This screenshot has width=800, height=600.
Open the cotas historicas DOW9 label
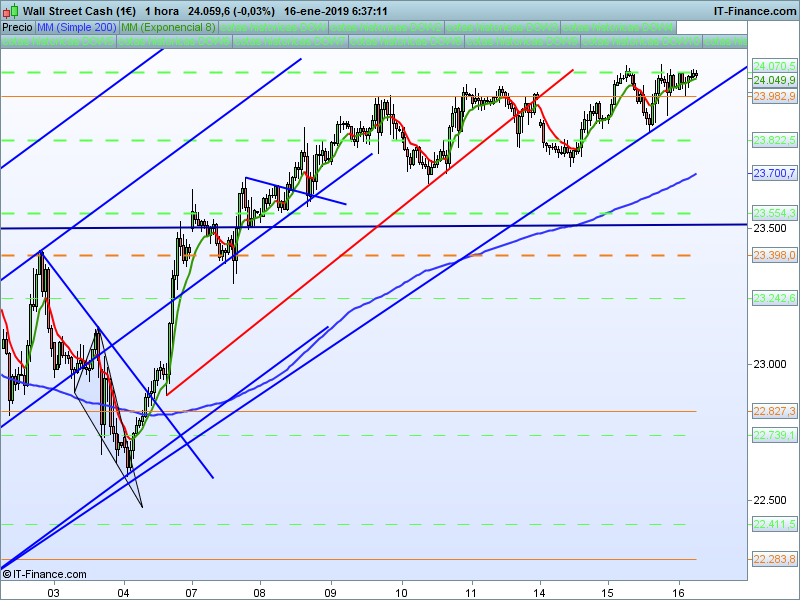click(x=522, y=41)
